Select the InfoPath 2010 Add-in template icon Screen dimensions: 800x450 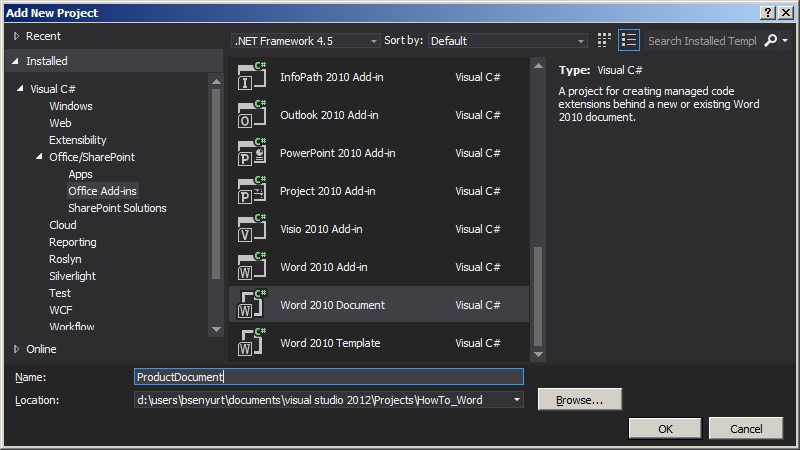coord(252,77)
